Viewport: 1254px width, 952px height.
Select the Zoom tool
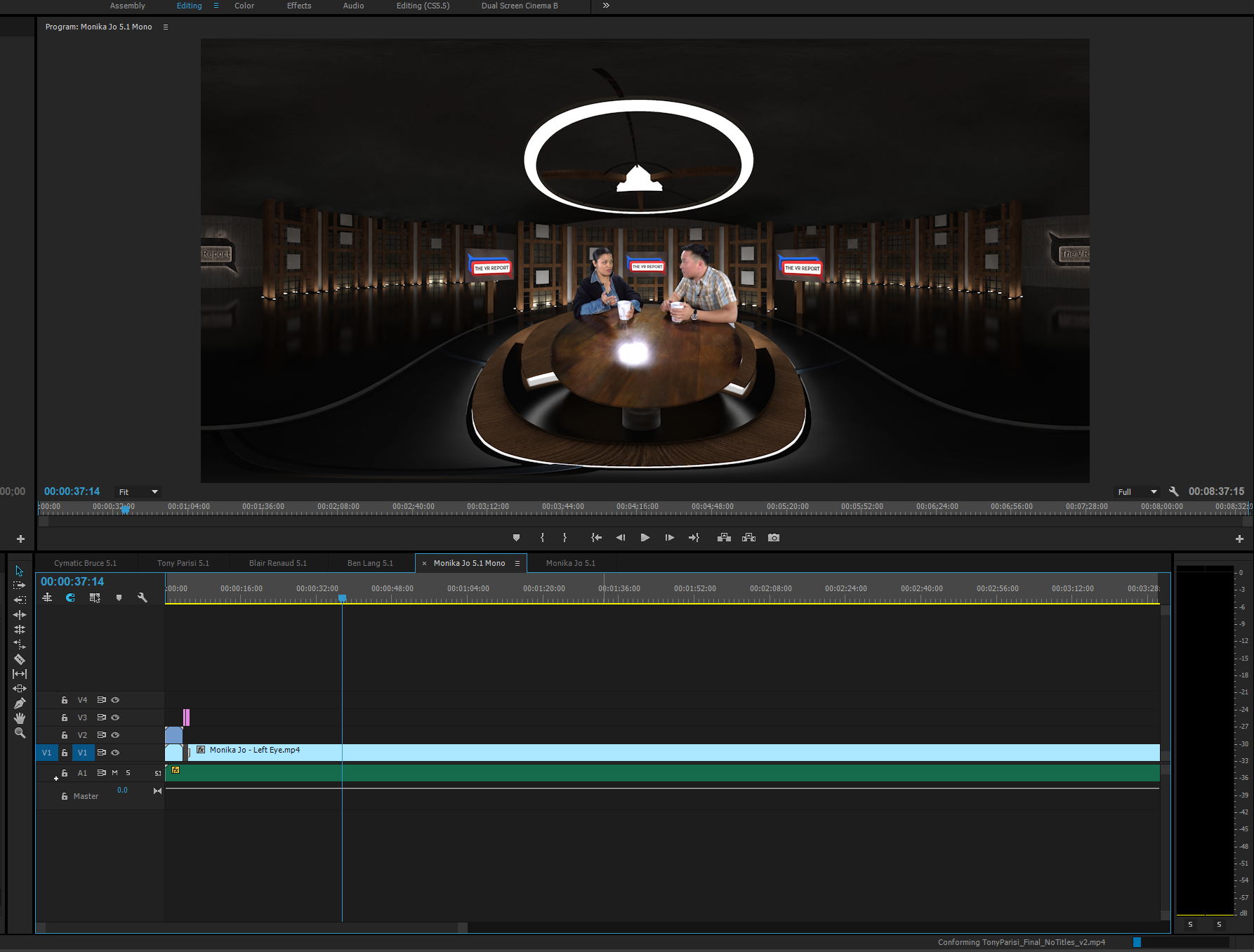[20, 733]
